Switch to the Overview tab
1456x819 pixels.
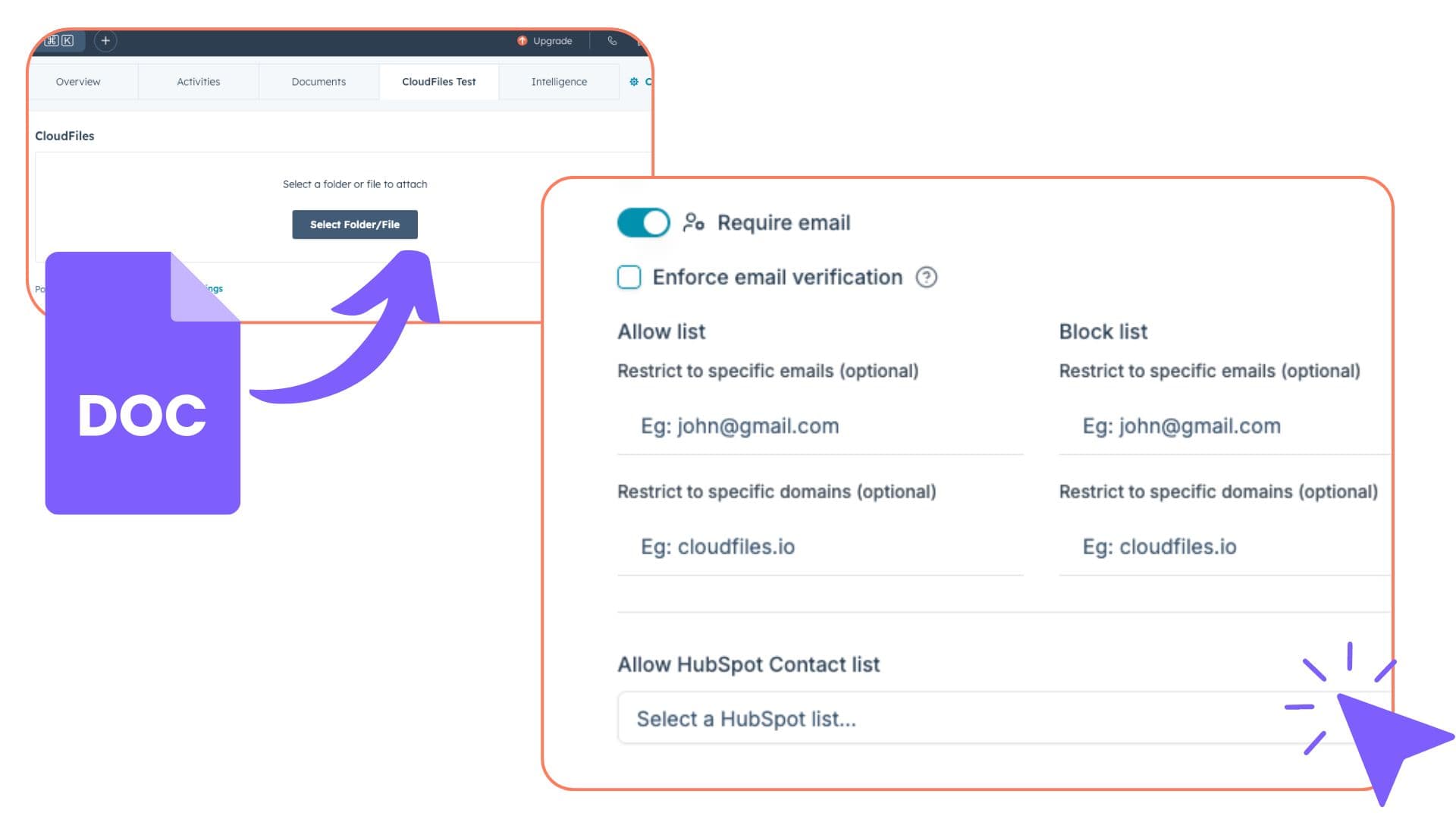pos(78,82)
